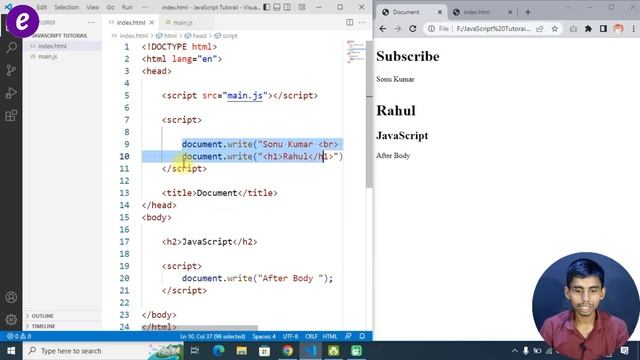Open the Search view in activity bar
Screen dimensions: 640x360
pyautogui.click(x=11, y=48)
